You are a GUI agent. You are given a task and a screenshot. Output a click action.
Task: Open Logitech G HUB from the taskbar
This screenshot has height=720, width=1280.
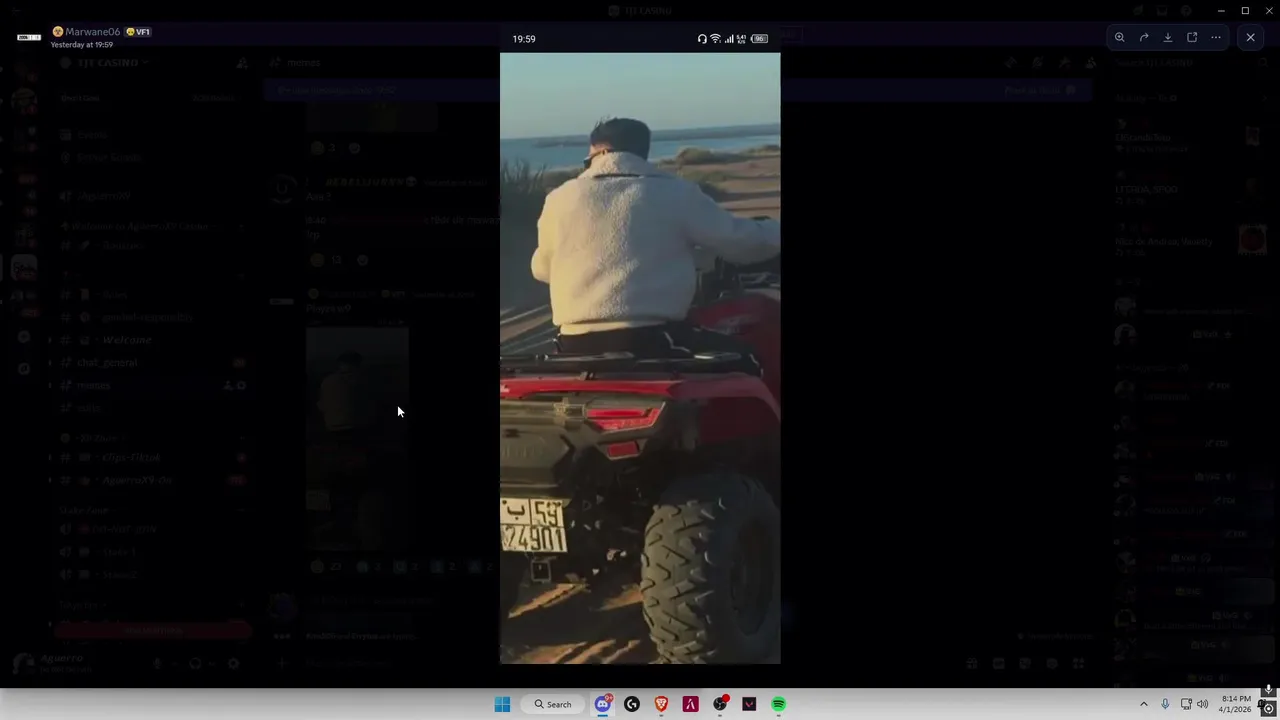pyautogui.click(x=632, y=704)
